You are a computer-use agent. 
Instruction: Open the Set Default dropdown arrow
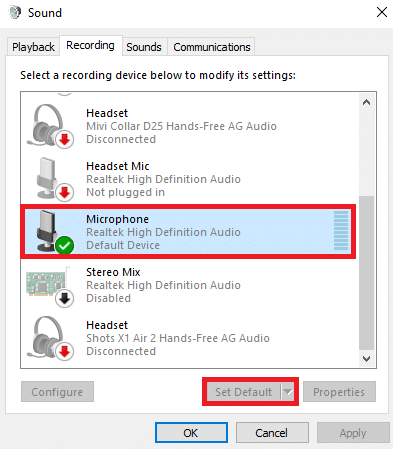(288, 392)
